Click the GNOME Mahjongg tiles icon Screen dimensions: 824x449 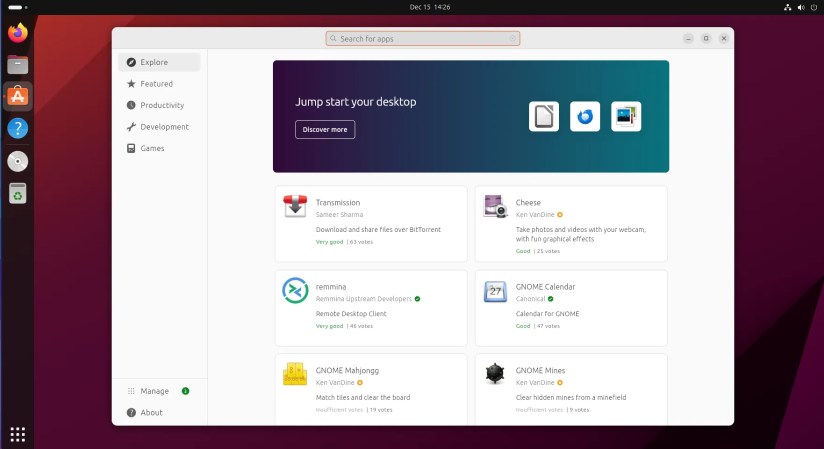pos(295,374)
